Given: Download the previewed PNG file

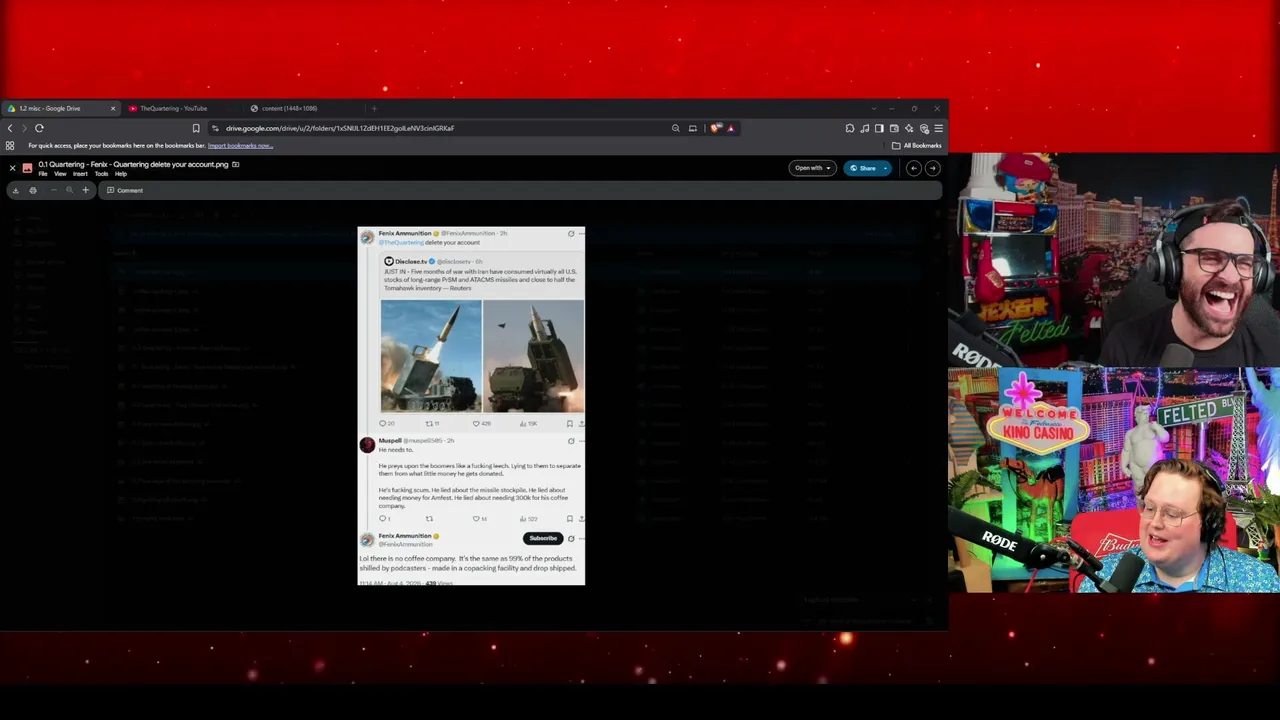Looking at the screenshot, I should tap(15, 190).
